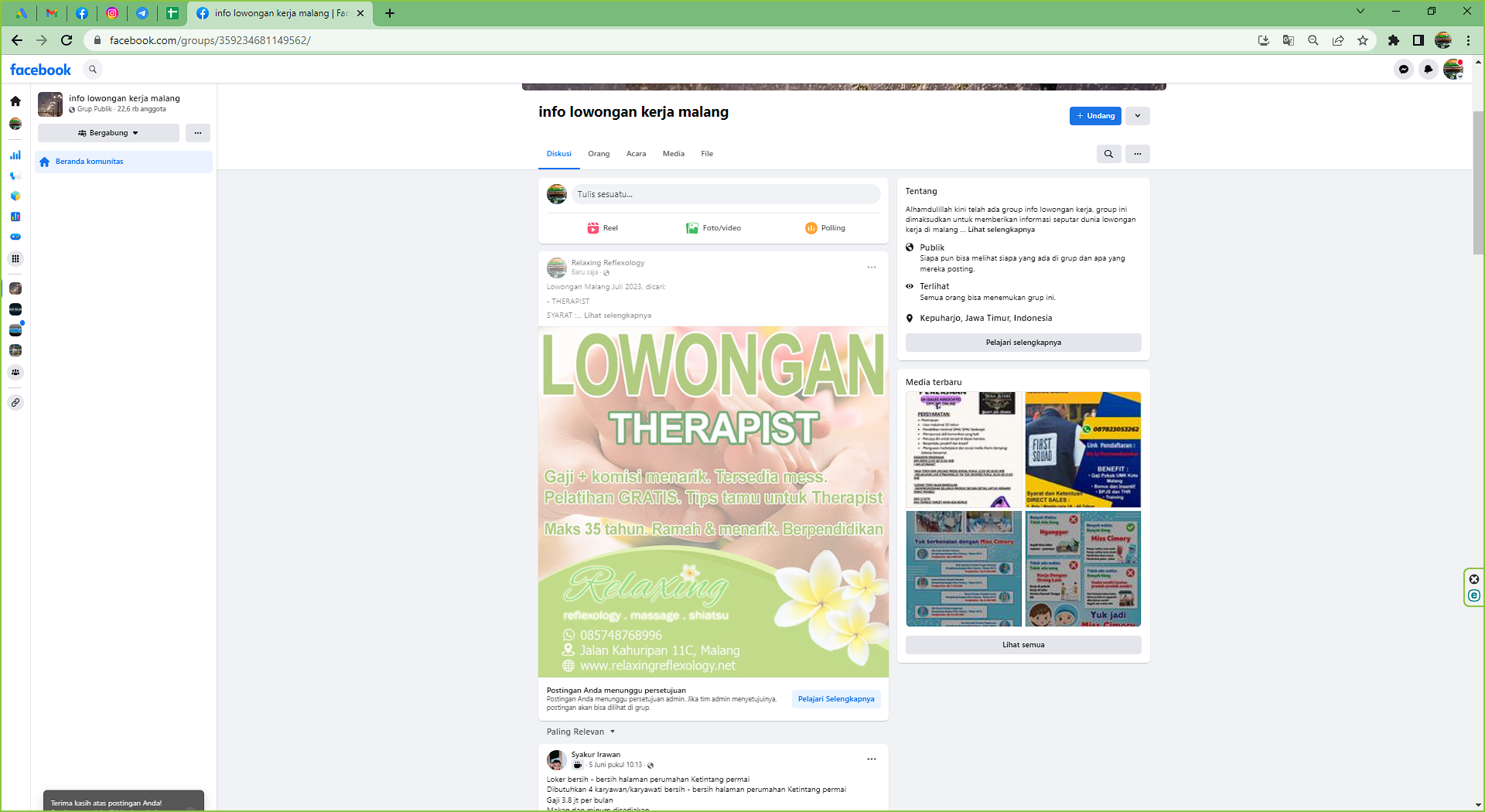The height and width of the screenshot is (812, 1485).
Task: Open the notifications bell
Action: pyautogui.click(x=1429, y=70)
